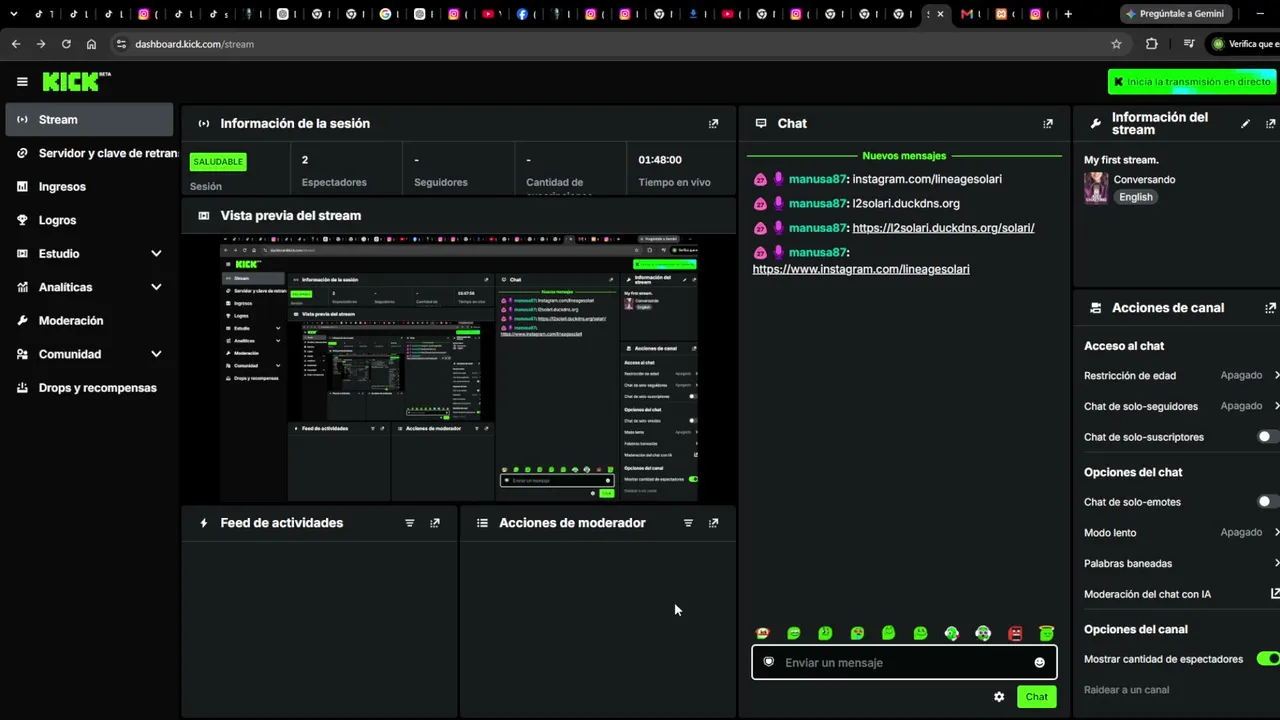Click the English language tag
The image size is (1280, 720).
point(1136,197)
